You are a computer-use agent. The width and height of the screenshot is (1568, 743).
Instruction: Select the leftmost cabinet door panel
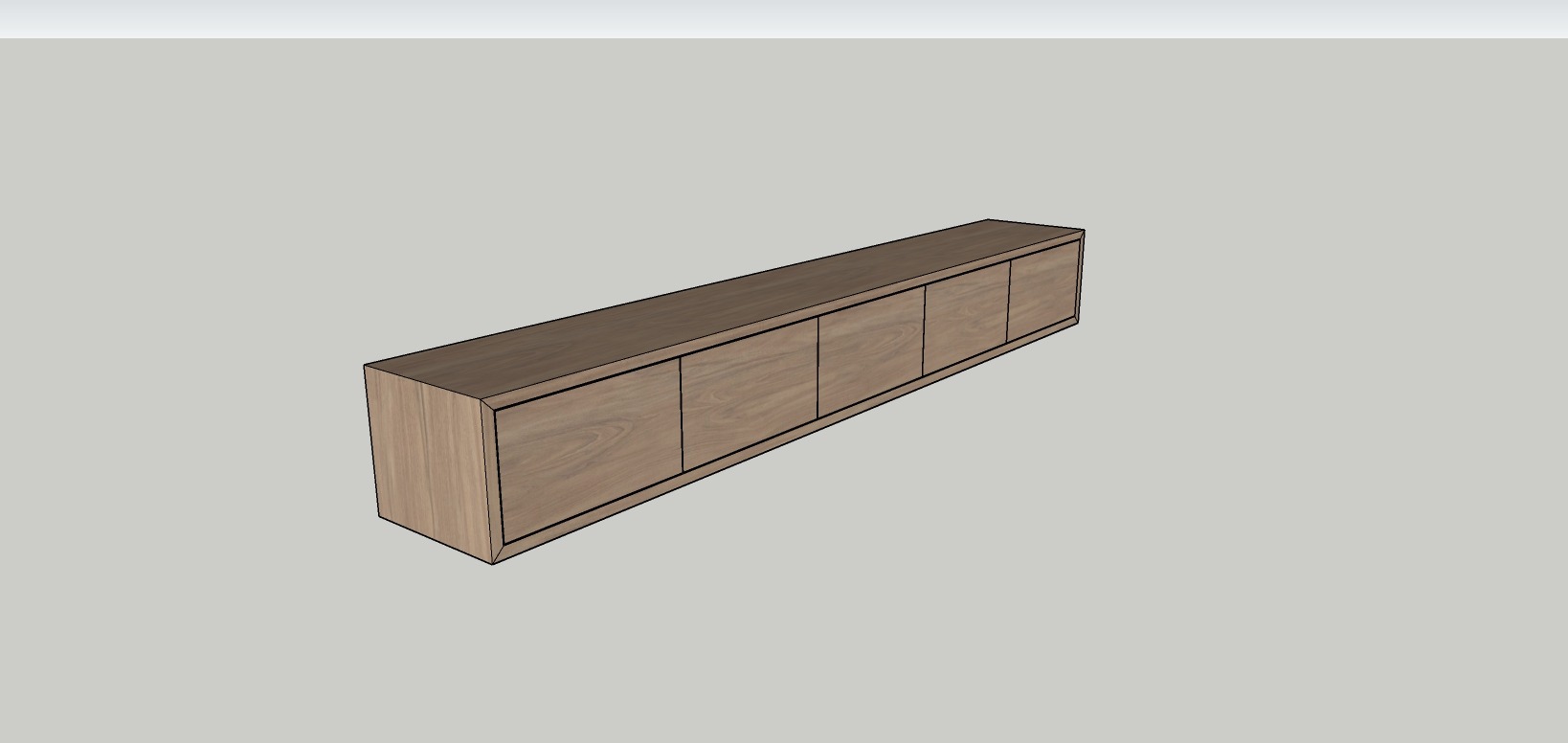[x=591, y=452]
